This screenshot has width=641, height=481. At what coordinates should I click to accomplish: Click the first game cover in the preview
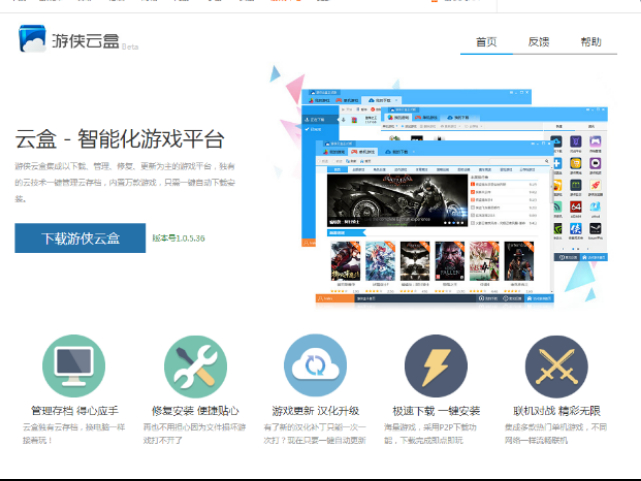[345, 261]
